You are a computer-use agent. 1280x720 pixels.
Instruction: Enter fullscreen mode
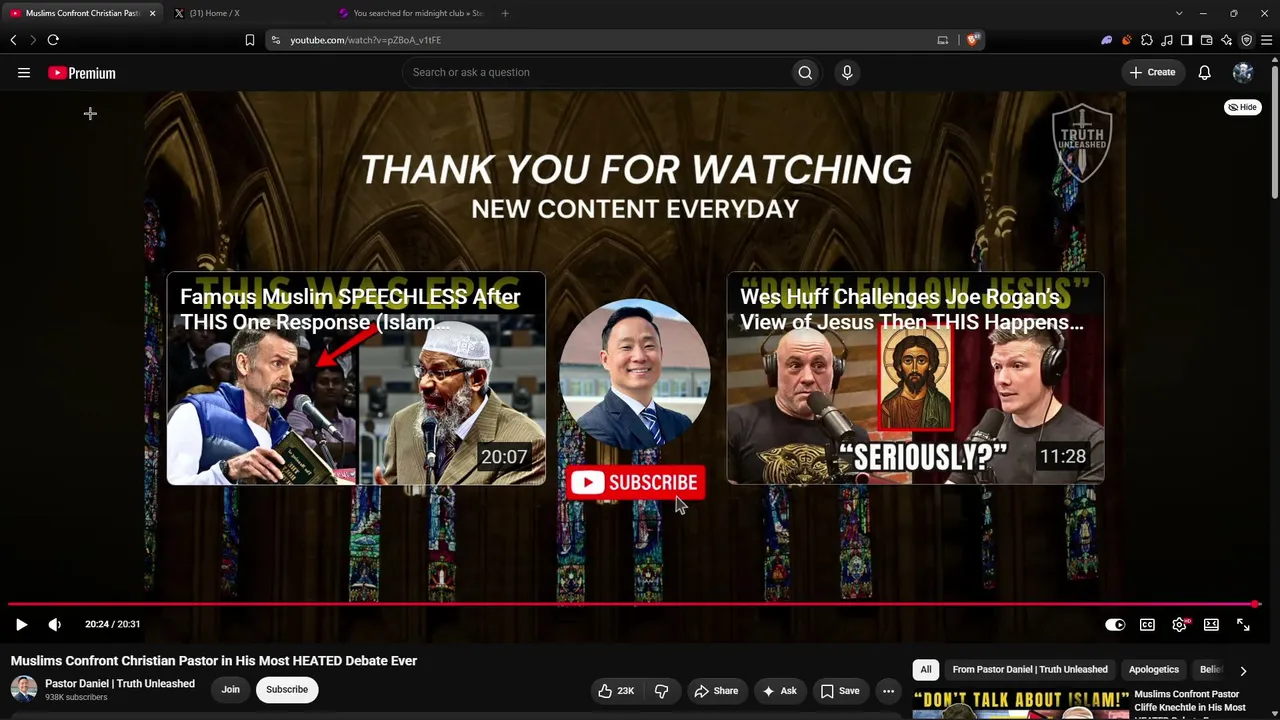(1243, 624)
